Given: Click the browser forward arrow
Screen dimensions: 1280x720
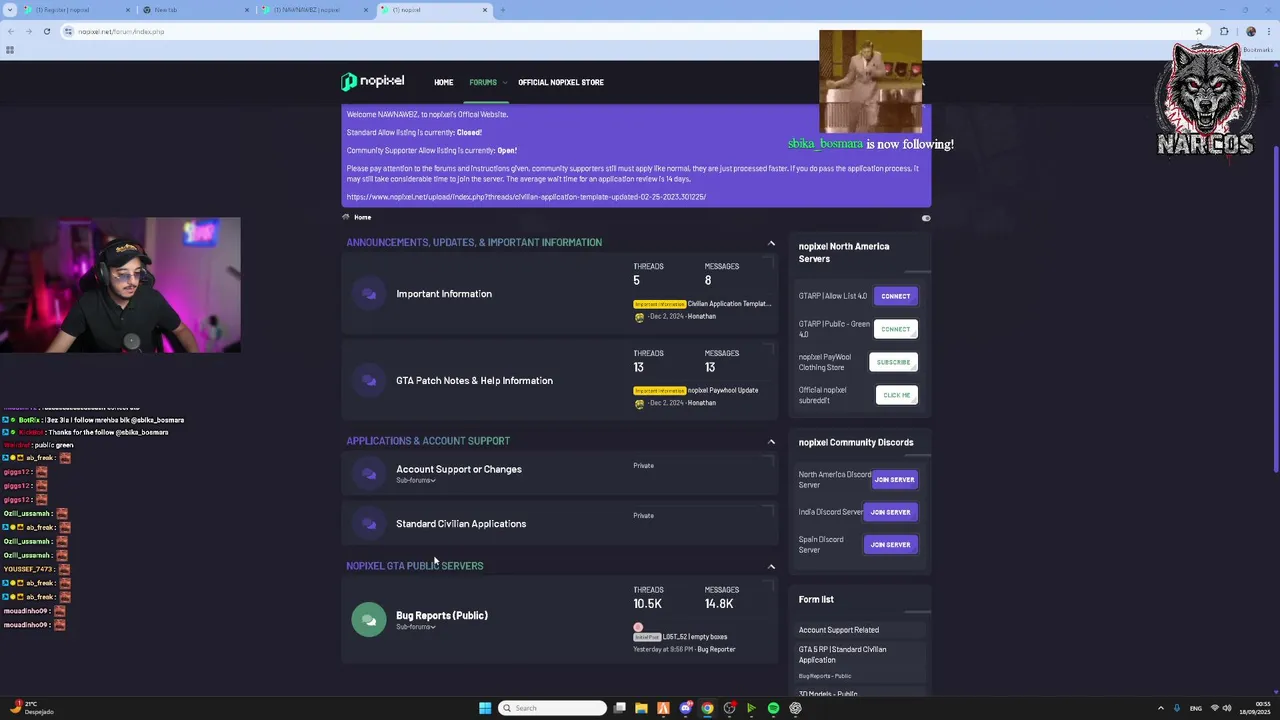Looking at the screenshot, I should point(28,31).
